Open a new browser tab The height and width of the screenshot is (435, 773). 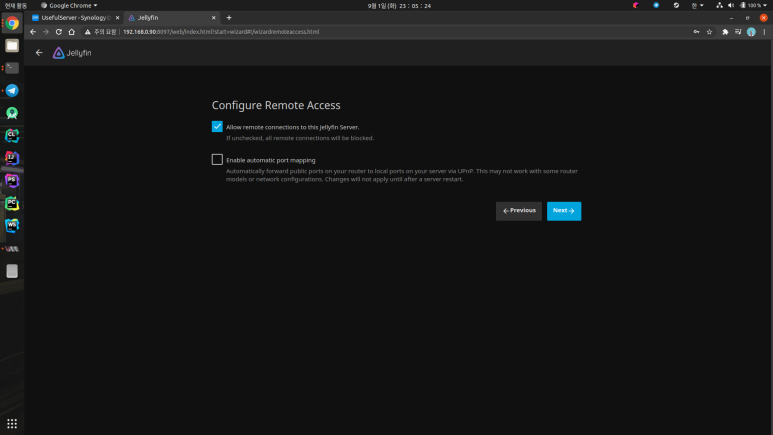(x=229, y=18)
